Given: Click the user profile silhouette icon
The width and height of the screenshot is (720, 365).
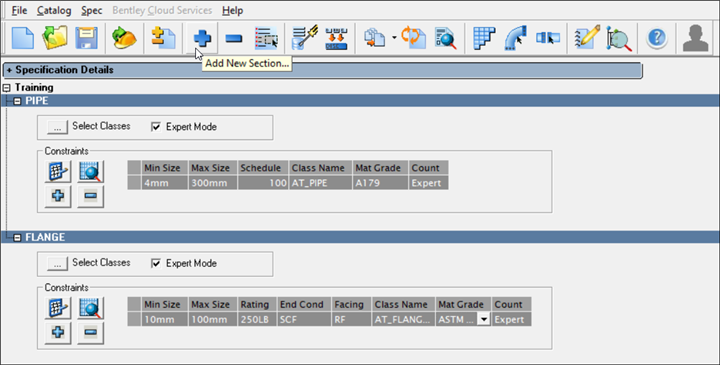Looking at the screenshot, I should (x=695, y=38).
